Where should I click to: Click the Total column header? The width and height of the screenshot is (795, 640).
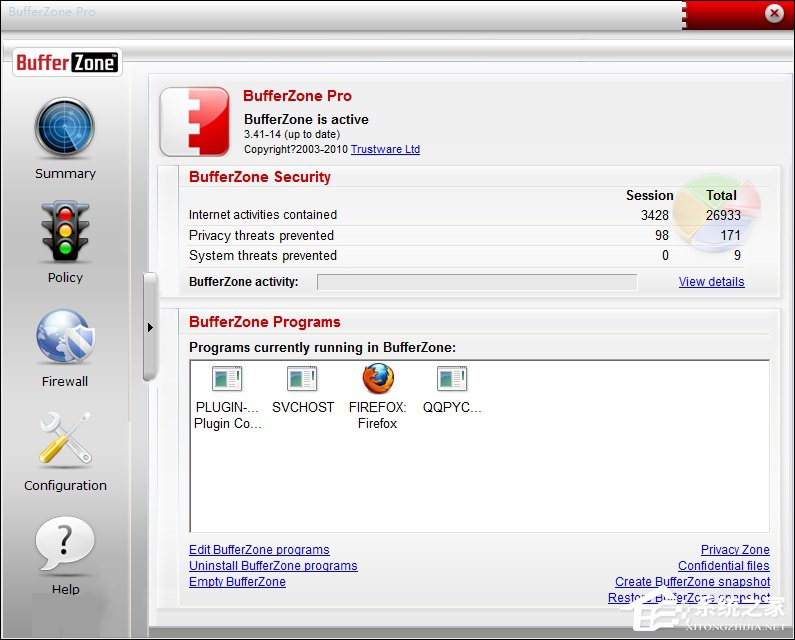pos(721,195)
